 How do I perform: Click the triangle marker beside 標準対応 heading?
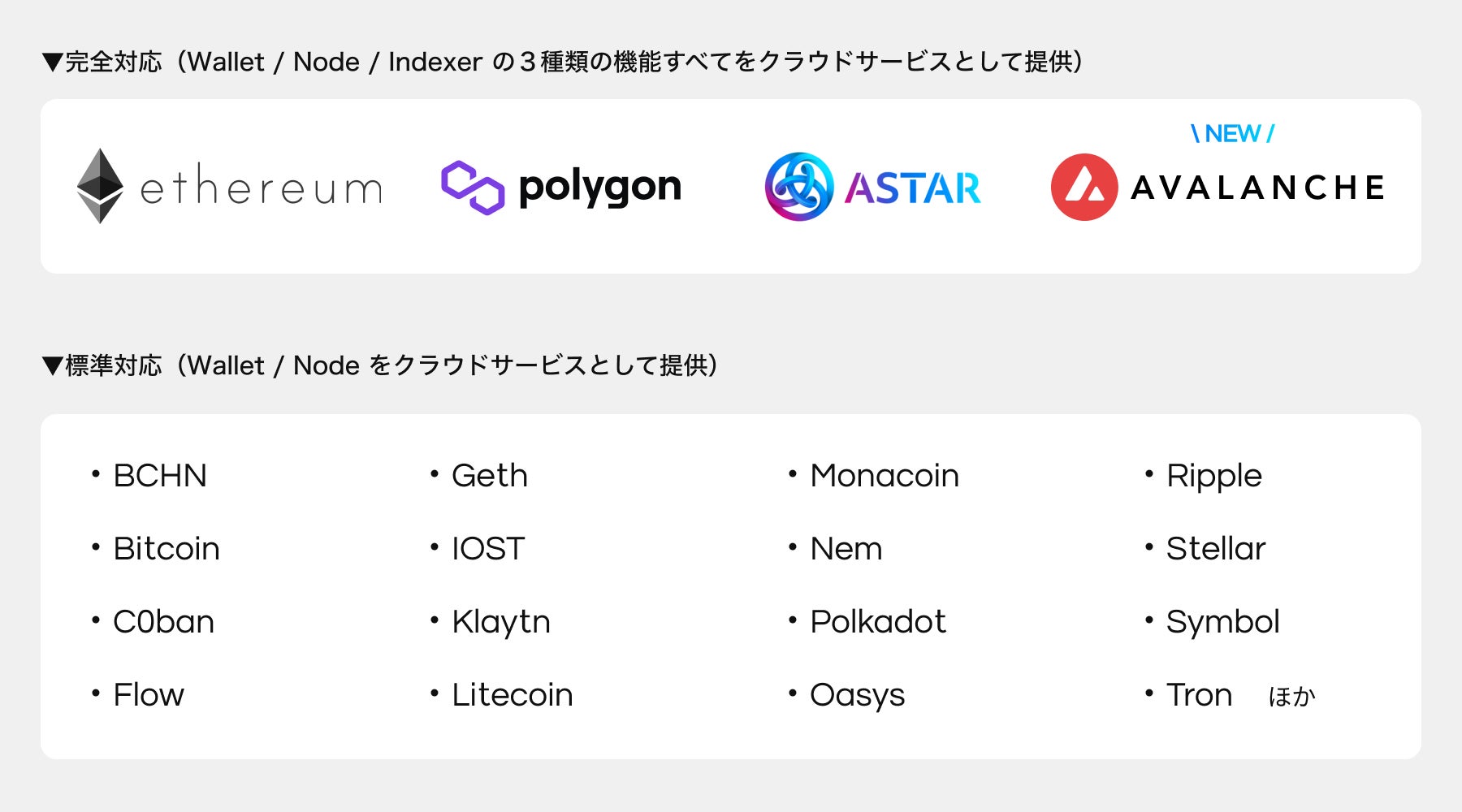click(53, 366)
